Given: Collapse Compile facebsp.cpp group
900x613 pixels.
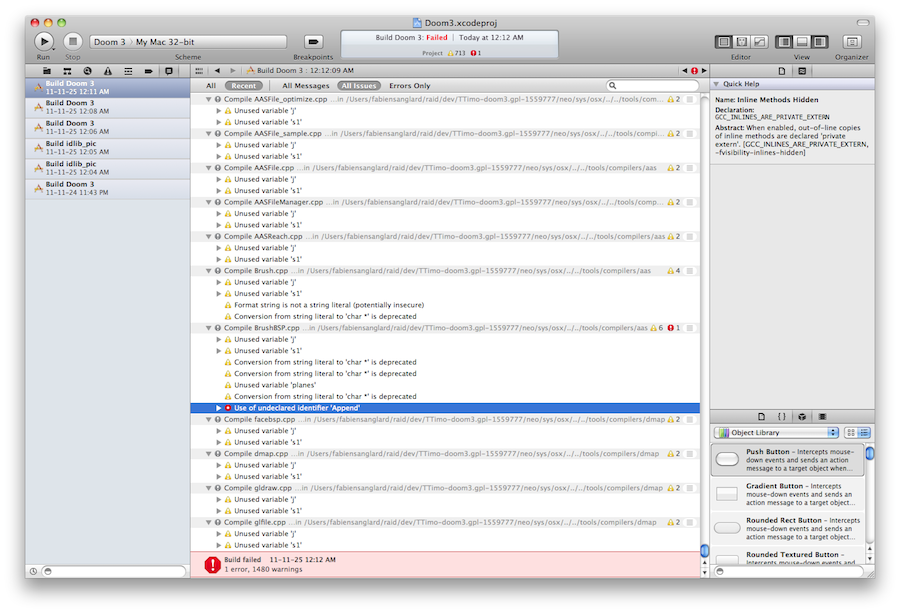Looking at the screenshot, I should click(209, 420).
